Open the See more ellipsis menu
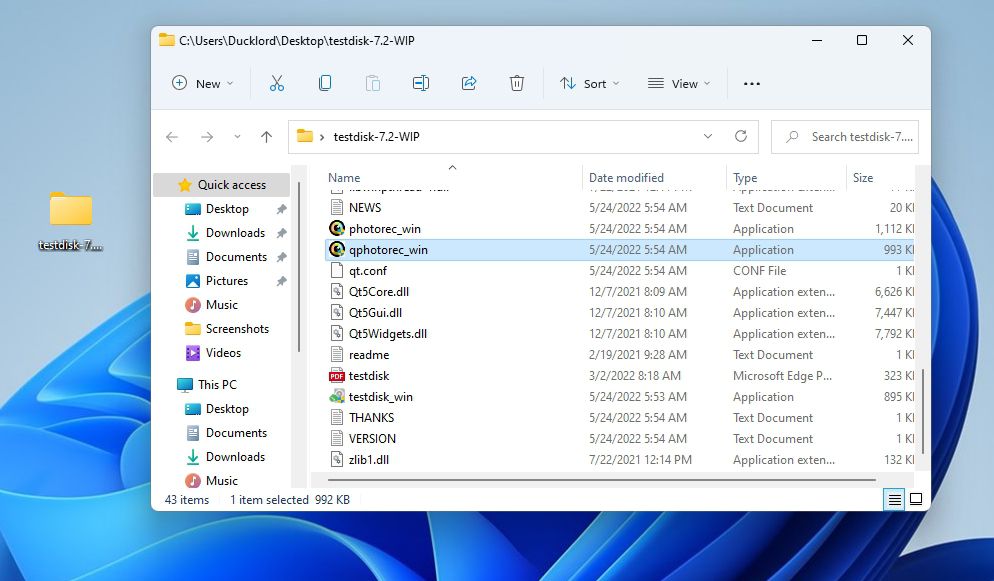The height and width of the screenshot is (581, 994). point(752,84)
